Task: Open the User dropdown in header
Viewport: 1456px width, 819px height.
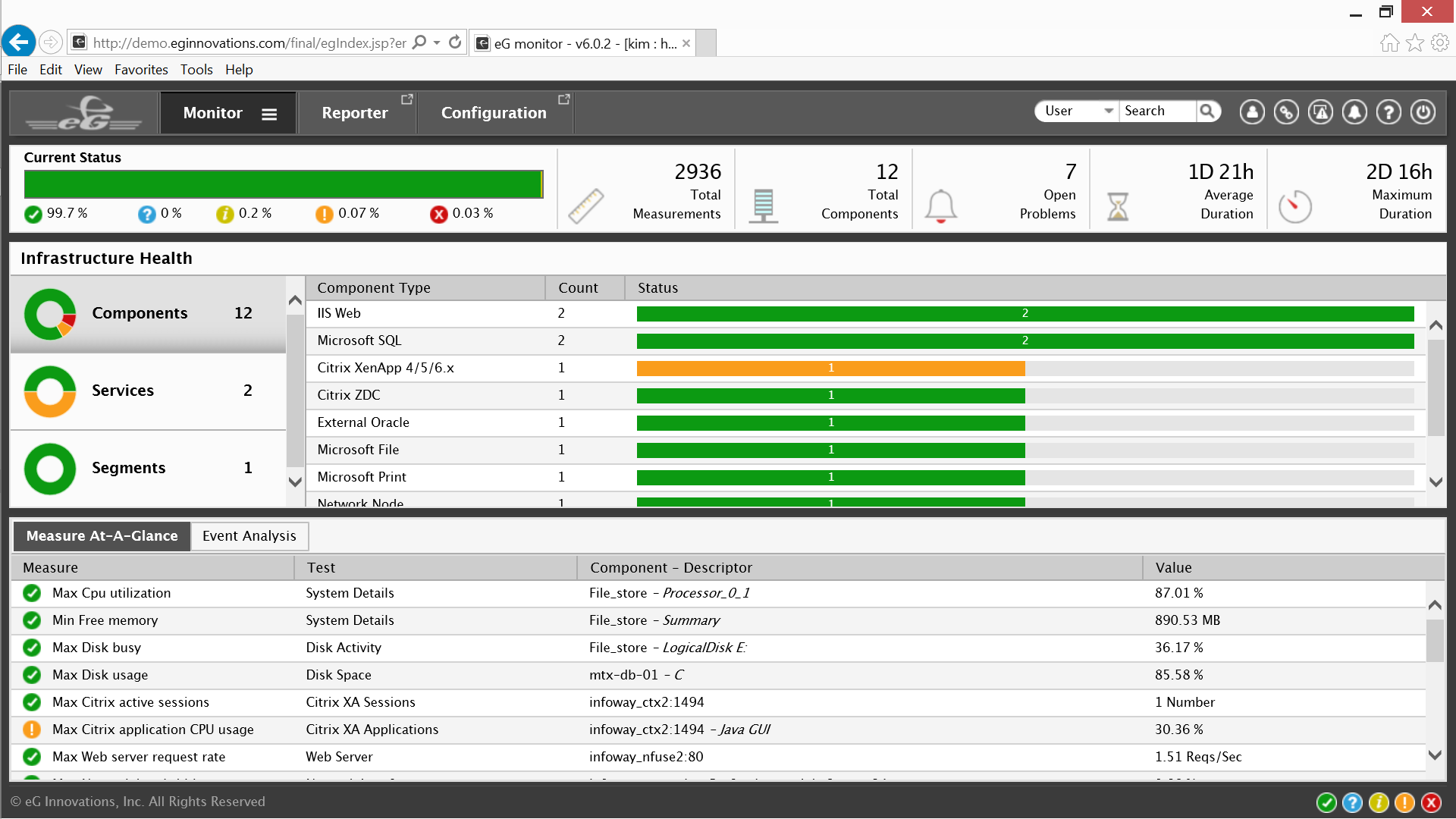Action: pyautogui.click(x=1077, y=111)
